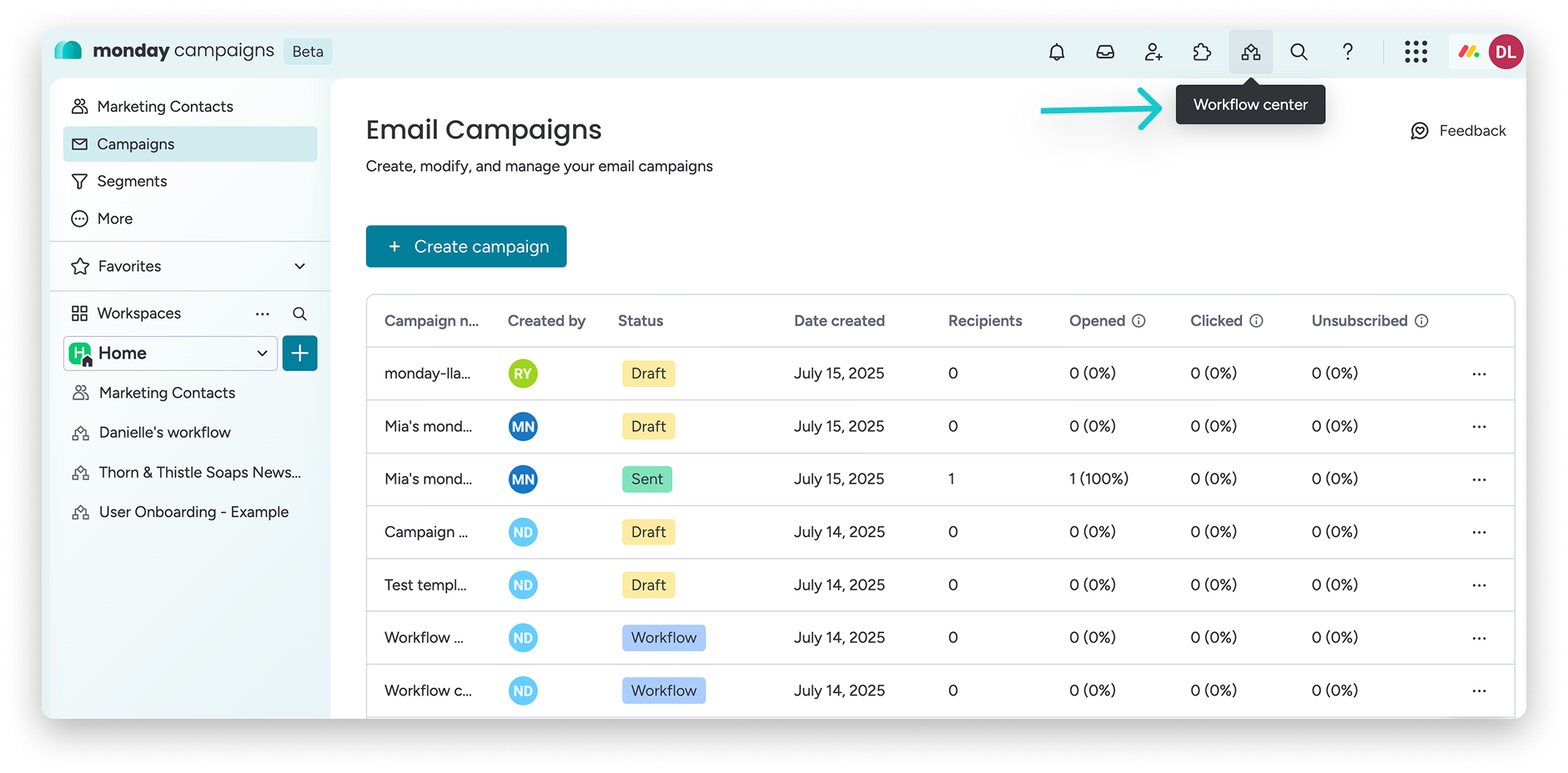
Task: Search within Workspaces
Action: 299,314
